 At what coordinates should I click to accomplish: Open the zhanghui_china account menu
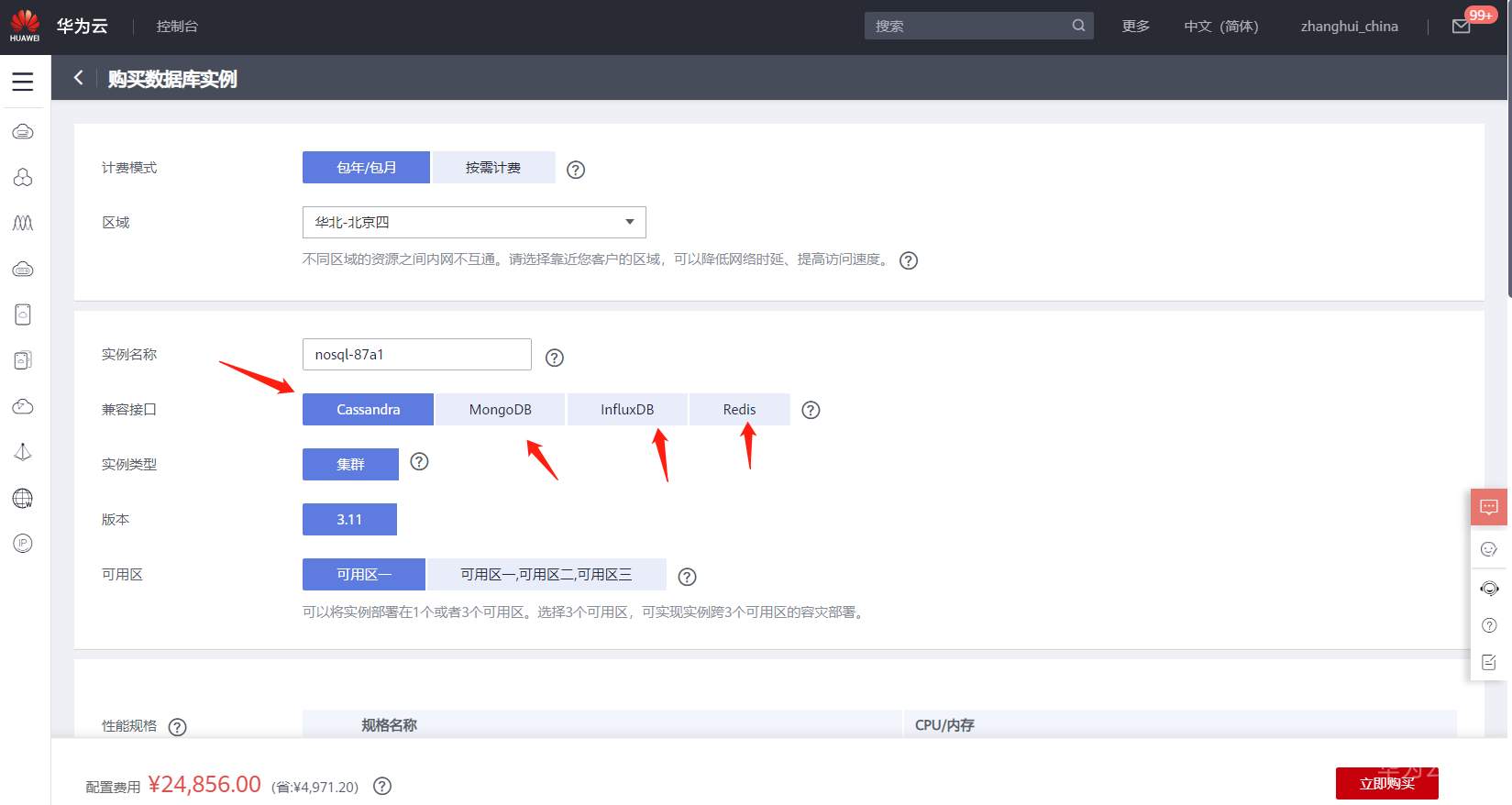[1349, 27]
